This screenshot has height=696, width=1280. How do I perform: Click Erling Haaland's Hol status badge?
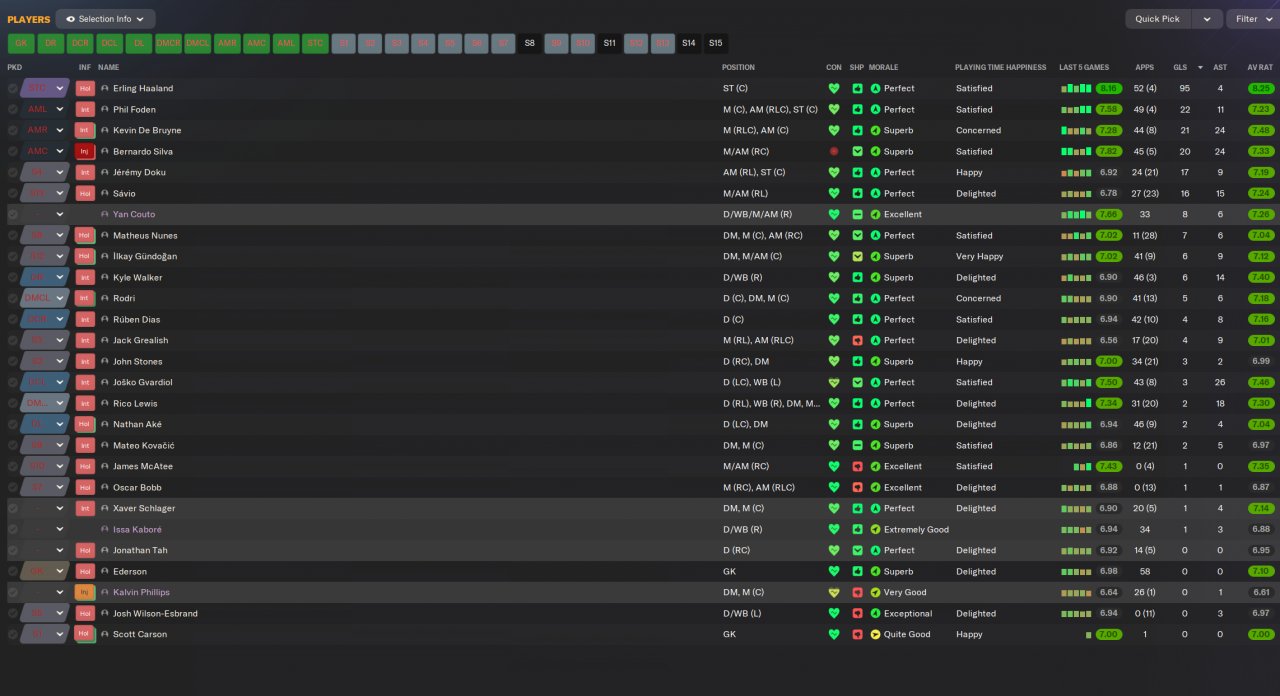pyautogui.click(x=85, y=88)
